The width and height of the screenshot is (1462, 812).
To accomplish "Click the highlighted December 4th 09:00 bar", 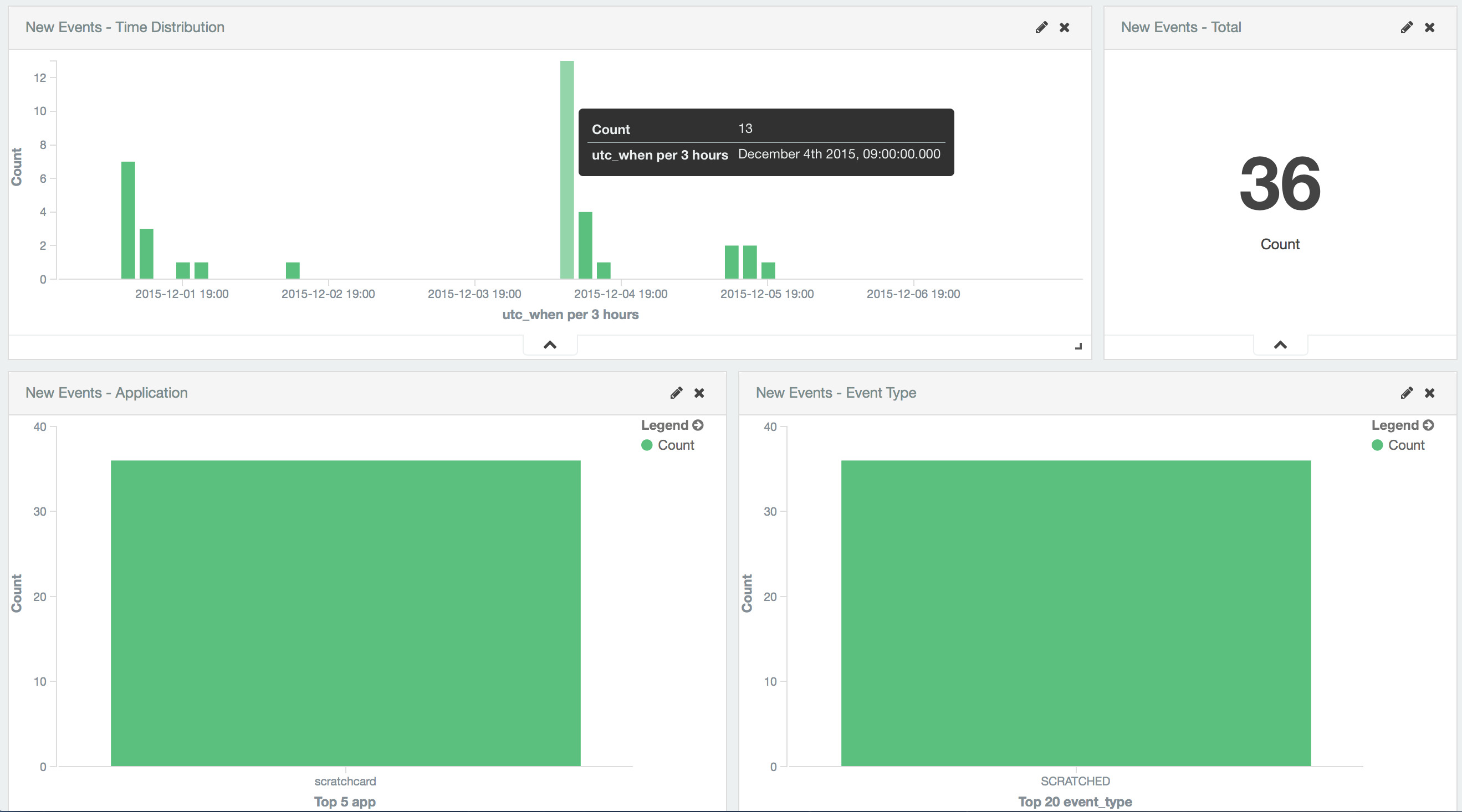I will [x=567, y=170].
